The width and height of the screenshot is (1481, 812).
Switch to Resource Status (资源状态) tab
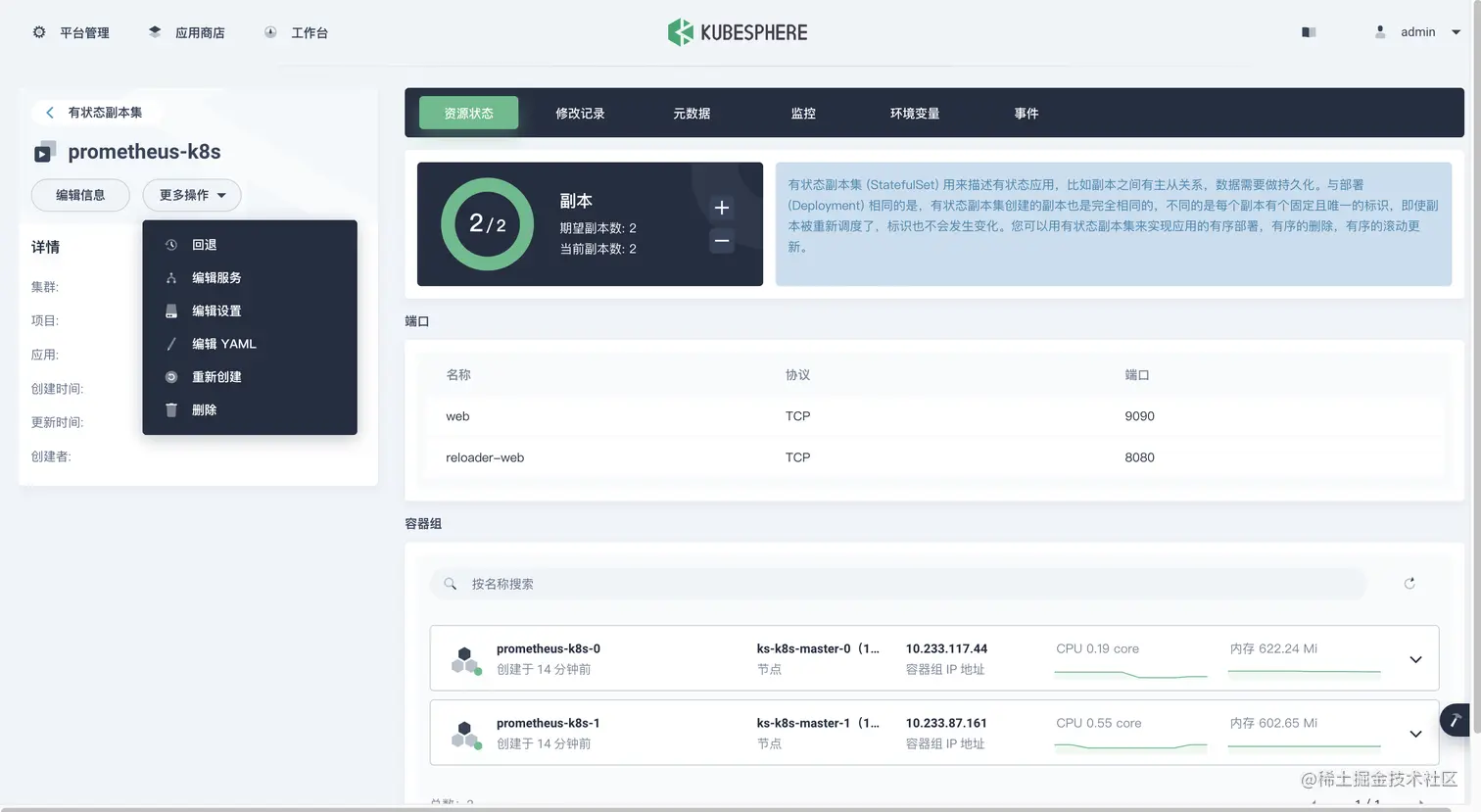[468, 113]
